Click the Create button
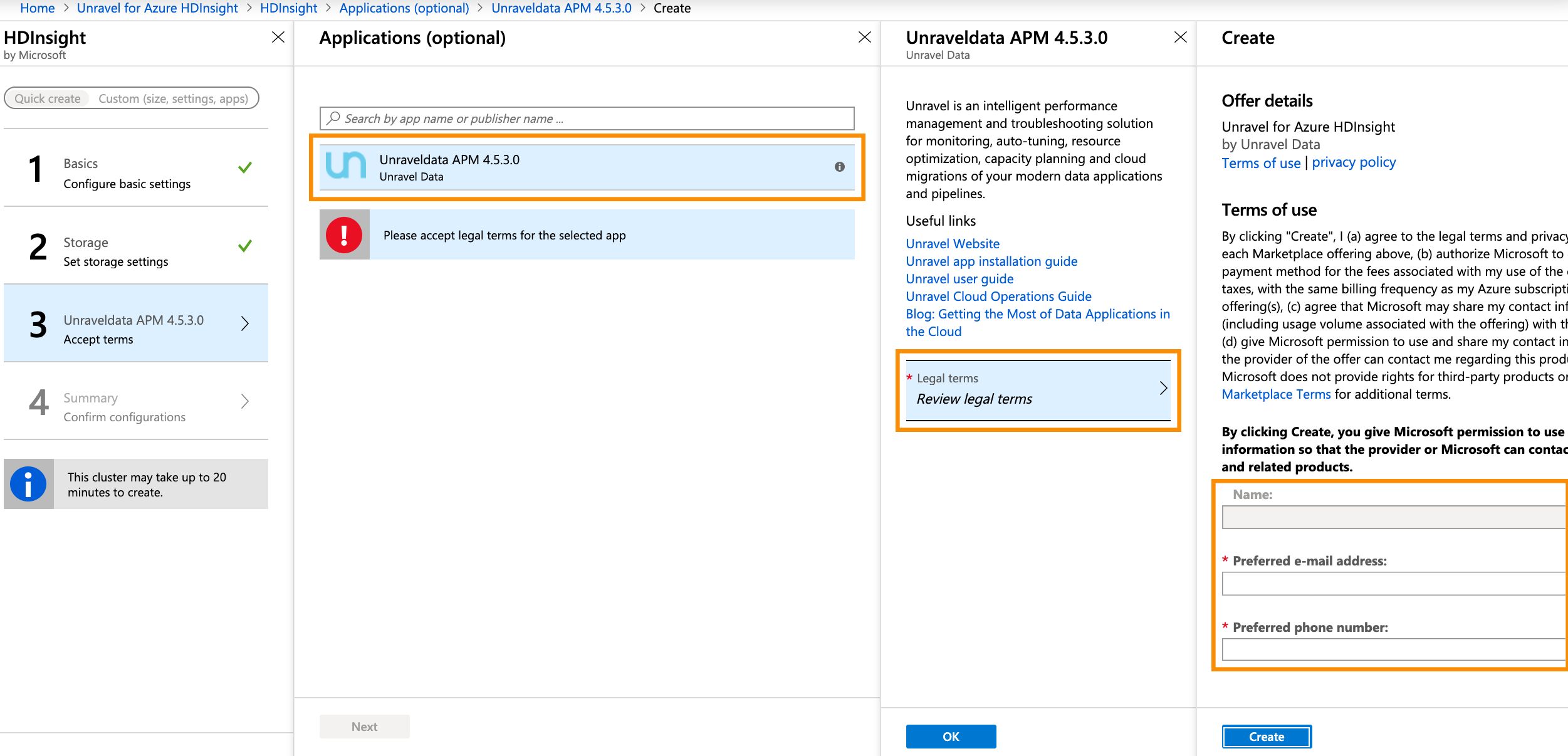Image resolution: width=1568 pixels, height=756 pixels. (1267, 737)
